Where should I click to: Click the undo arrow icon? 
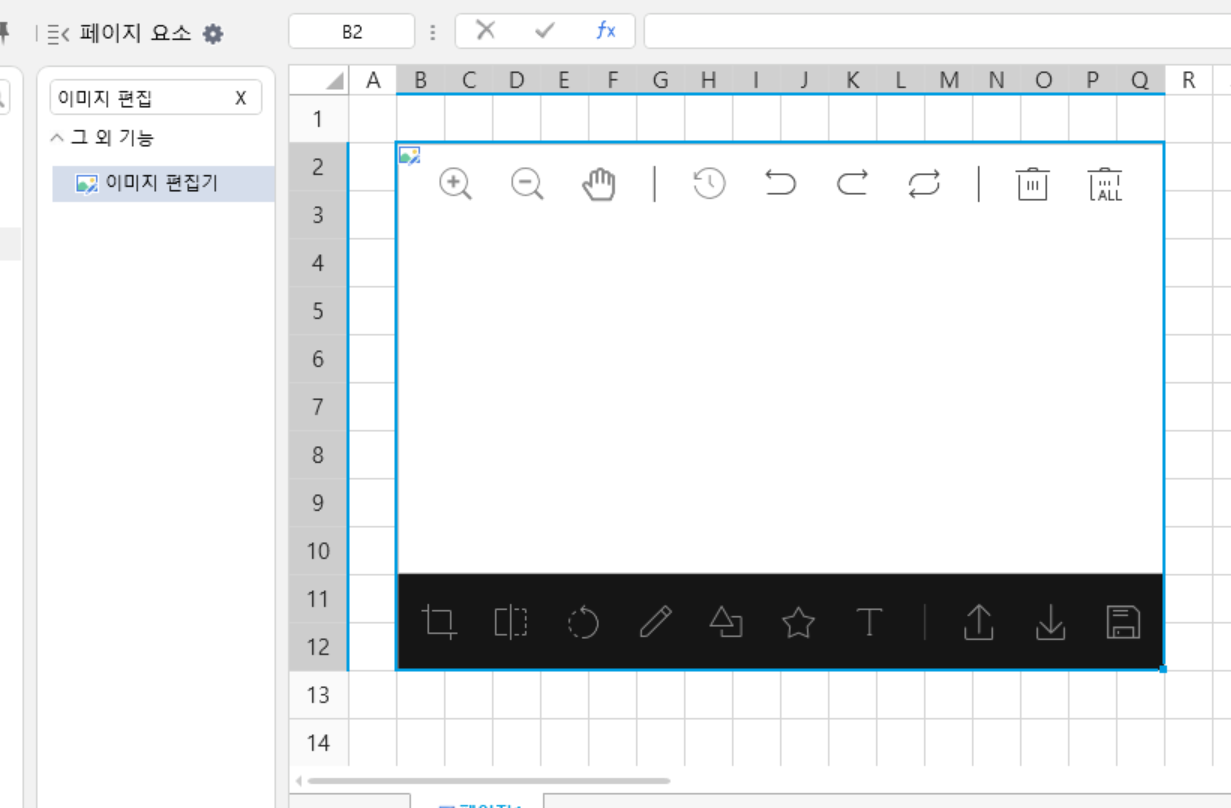pos(780,183)
